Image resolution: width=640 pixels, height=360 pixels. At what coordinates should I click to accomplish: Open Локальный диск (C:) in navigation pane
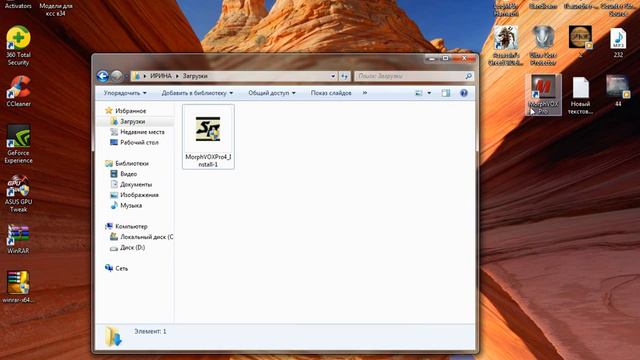(141, 237)
